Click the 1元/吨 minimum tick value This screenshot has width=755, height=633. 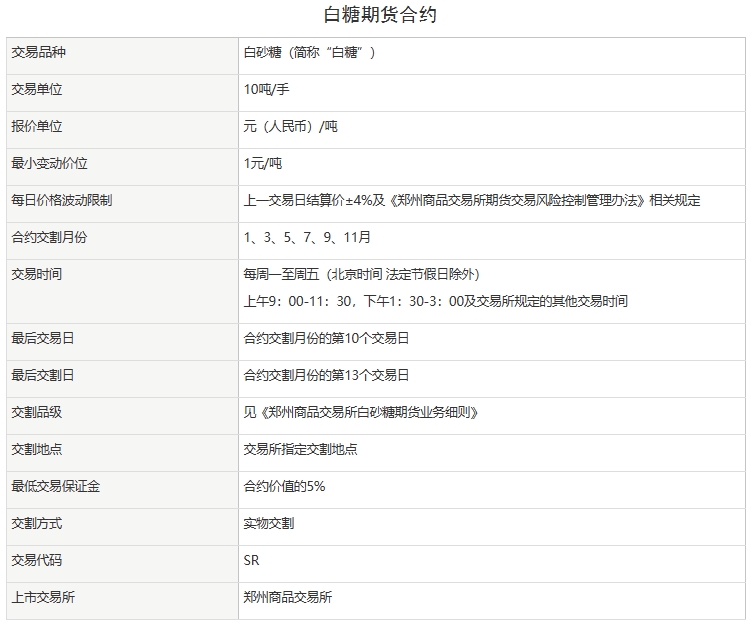pos(263,163)
